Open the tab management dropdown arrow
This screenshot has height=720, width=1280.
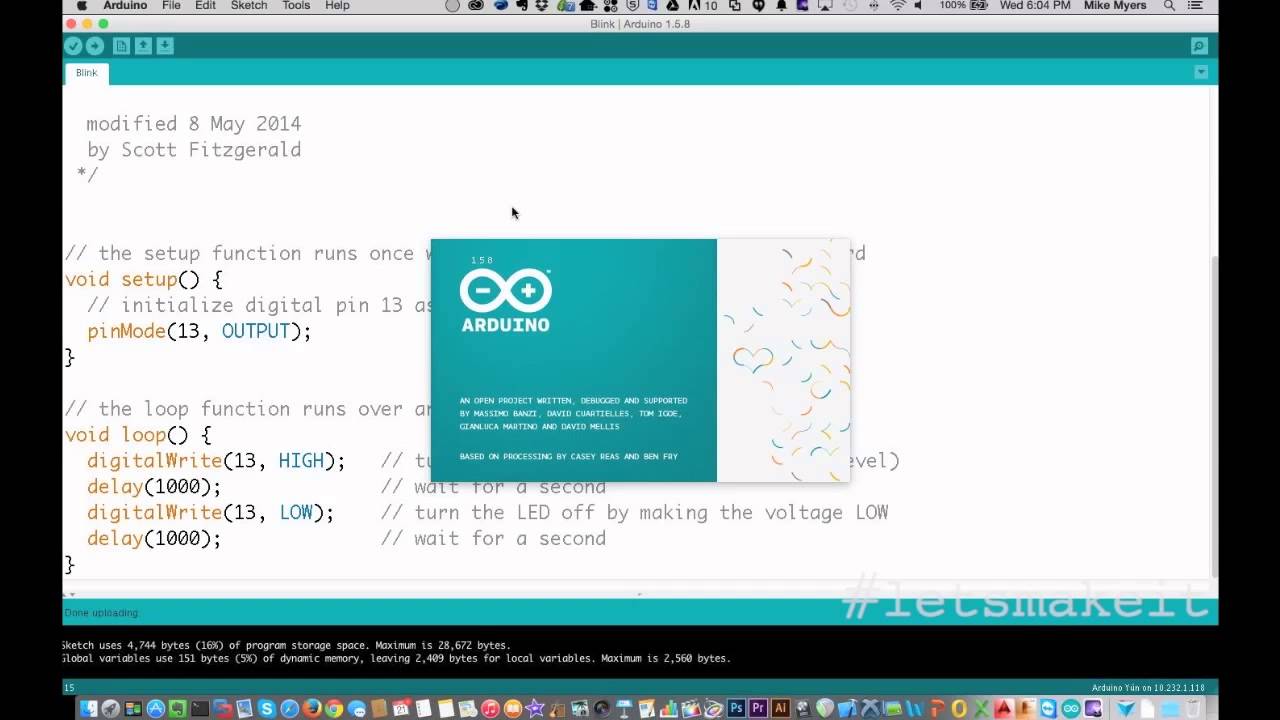pos(1200,71)
